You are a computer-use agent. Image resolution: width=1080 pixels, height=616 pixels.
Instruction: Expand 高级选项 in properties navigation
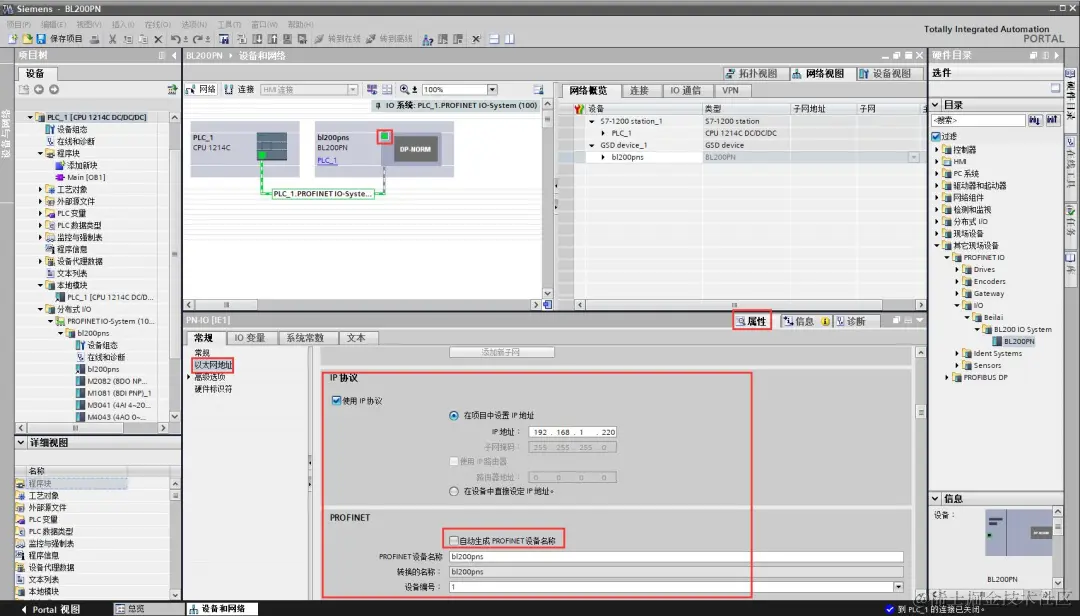[189, 378]
